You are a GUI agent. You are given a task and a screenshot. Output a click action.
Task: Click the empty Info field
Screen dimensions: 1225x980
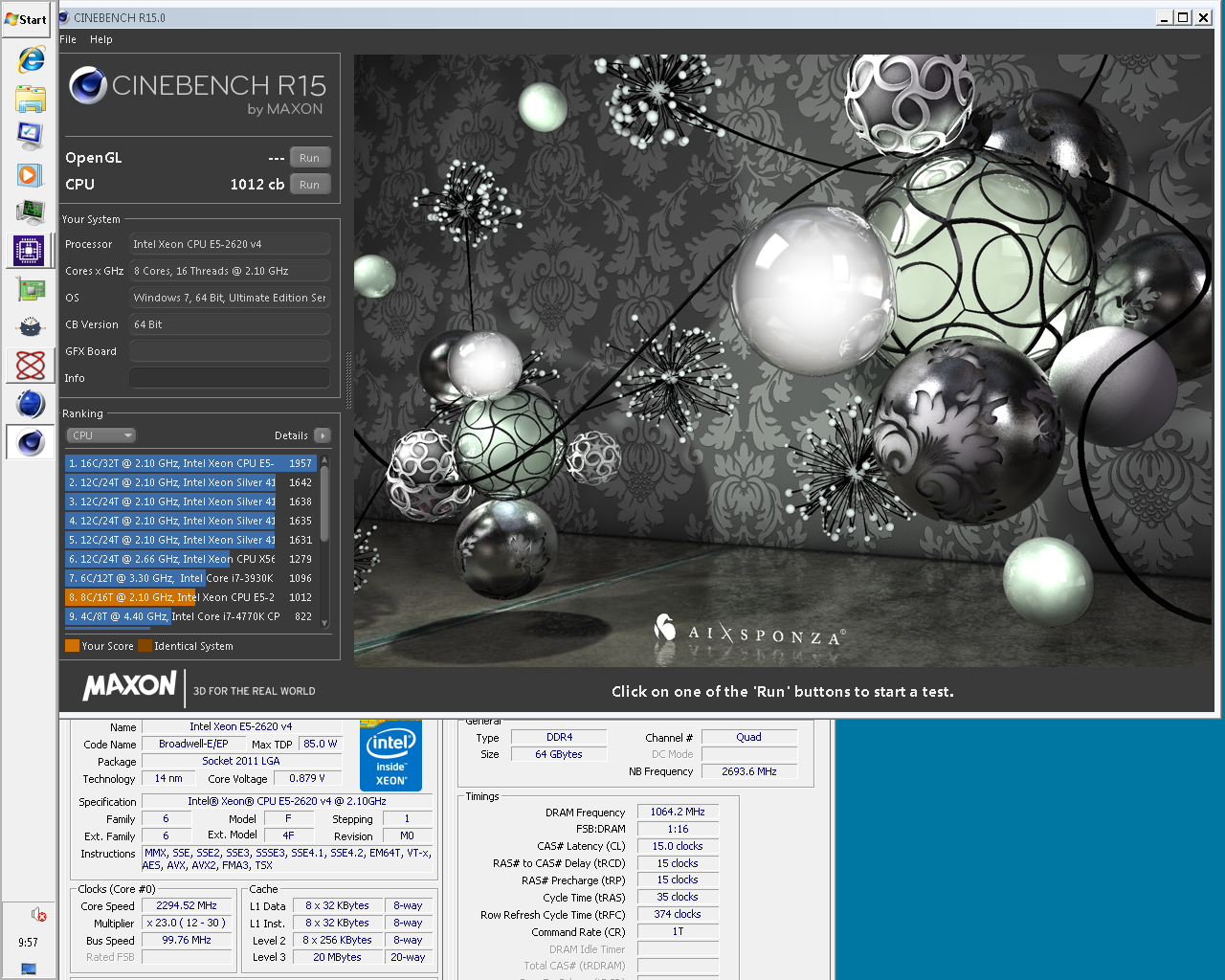pyautogui.click(x=230, y=378)
